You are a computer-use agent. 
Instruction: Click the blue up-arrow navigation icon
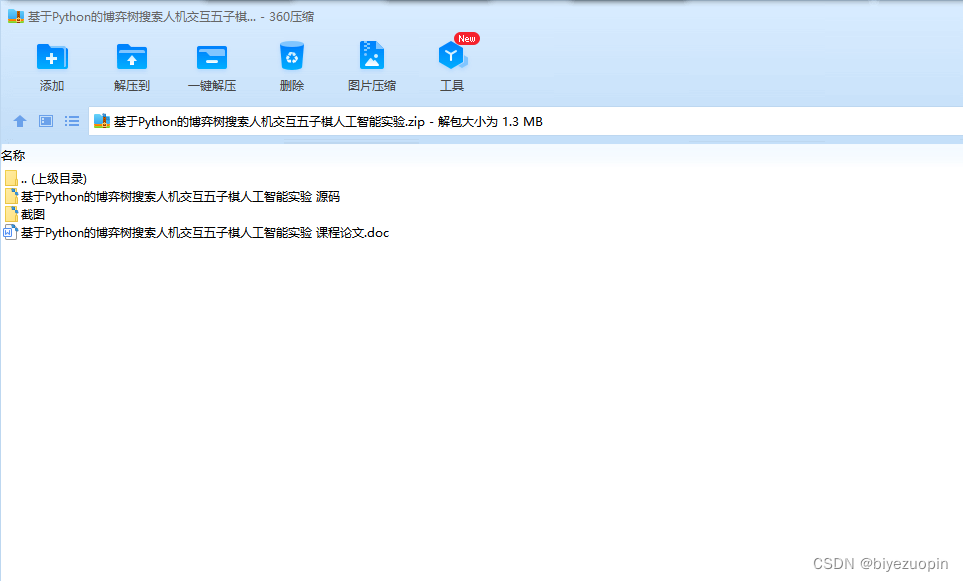[x=20, y=121]
